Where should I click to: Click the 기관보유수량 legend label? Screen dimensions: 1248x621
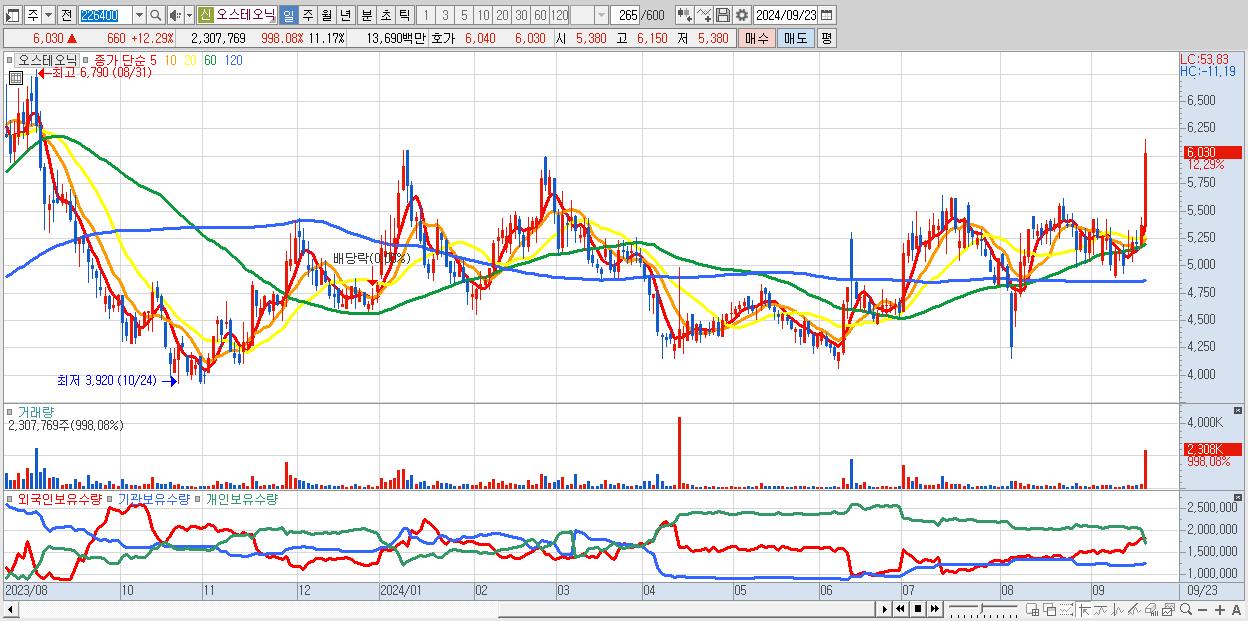tap(153, 498)
